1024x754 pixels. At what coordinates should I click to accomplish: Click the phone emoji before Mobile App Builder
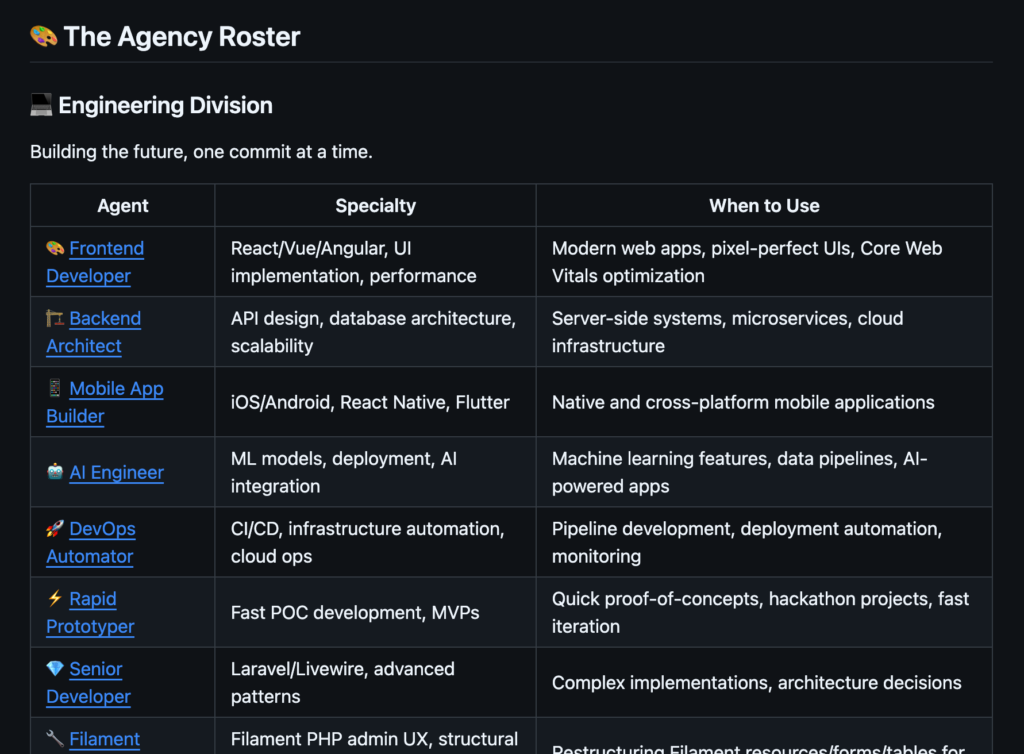[x=55, y=389]
